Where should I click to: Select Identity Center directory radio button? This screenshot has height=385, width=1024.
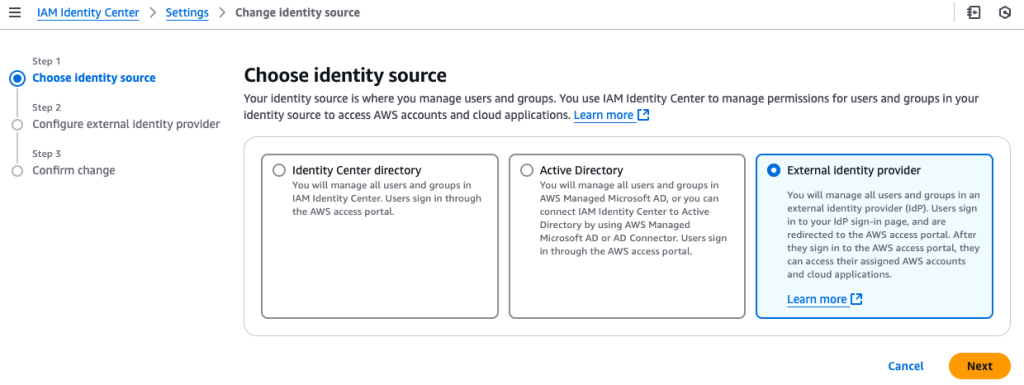pyautogui.click(x=279, y=170)
